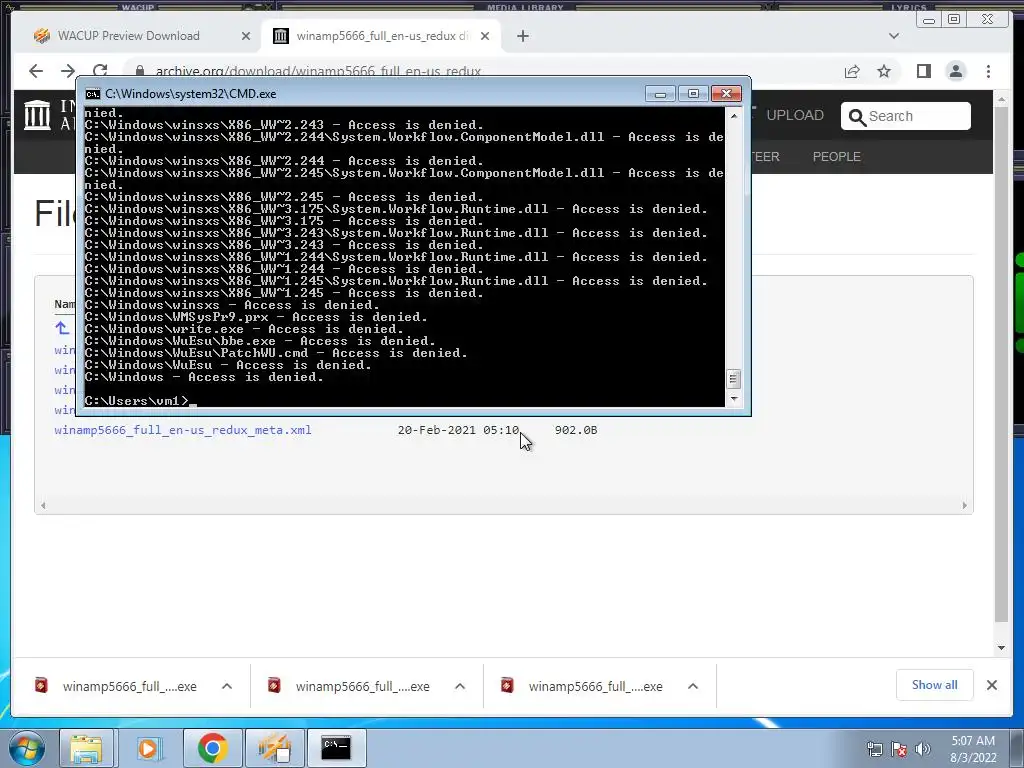Switch to WACUP Preview Download tab
1024x768 pixels.
129,36
